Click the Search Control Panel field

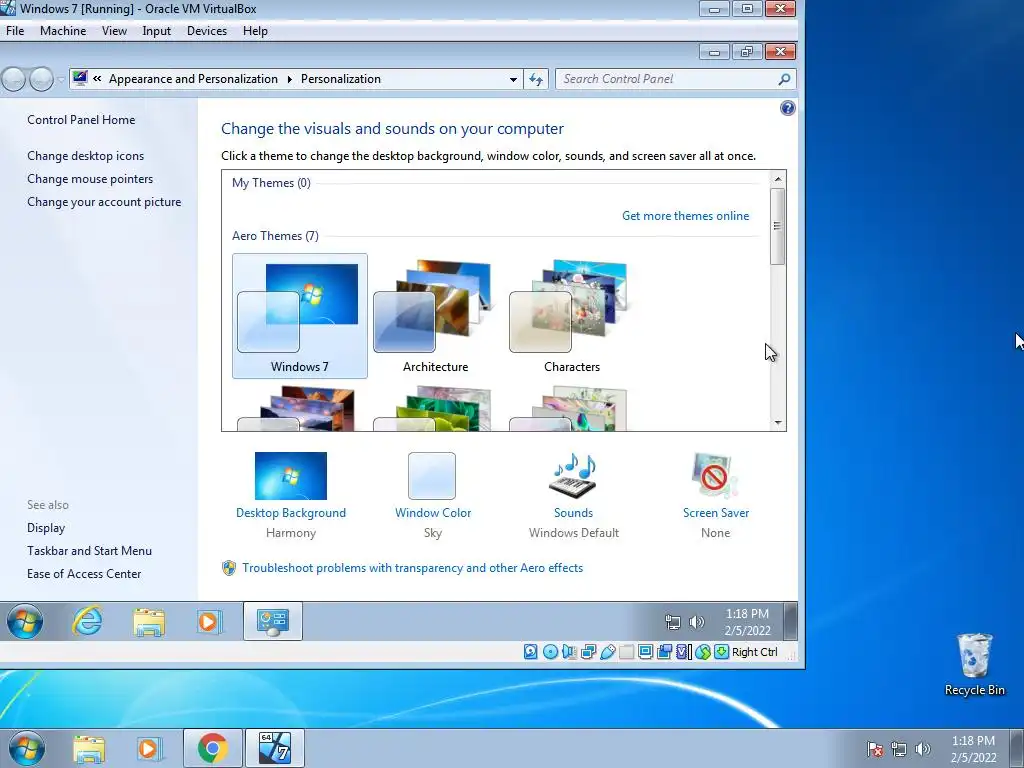tap(675, 79)
